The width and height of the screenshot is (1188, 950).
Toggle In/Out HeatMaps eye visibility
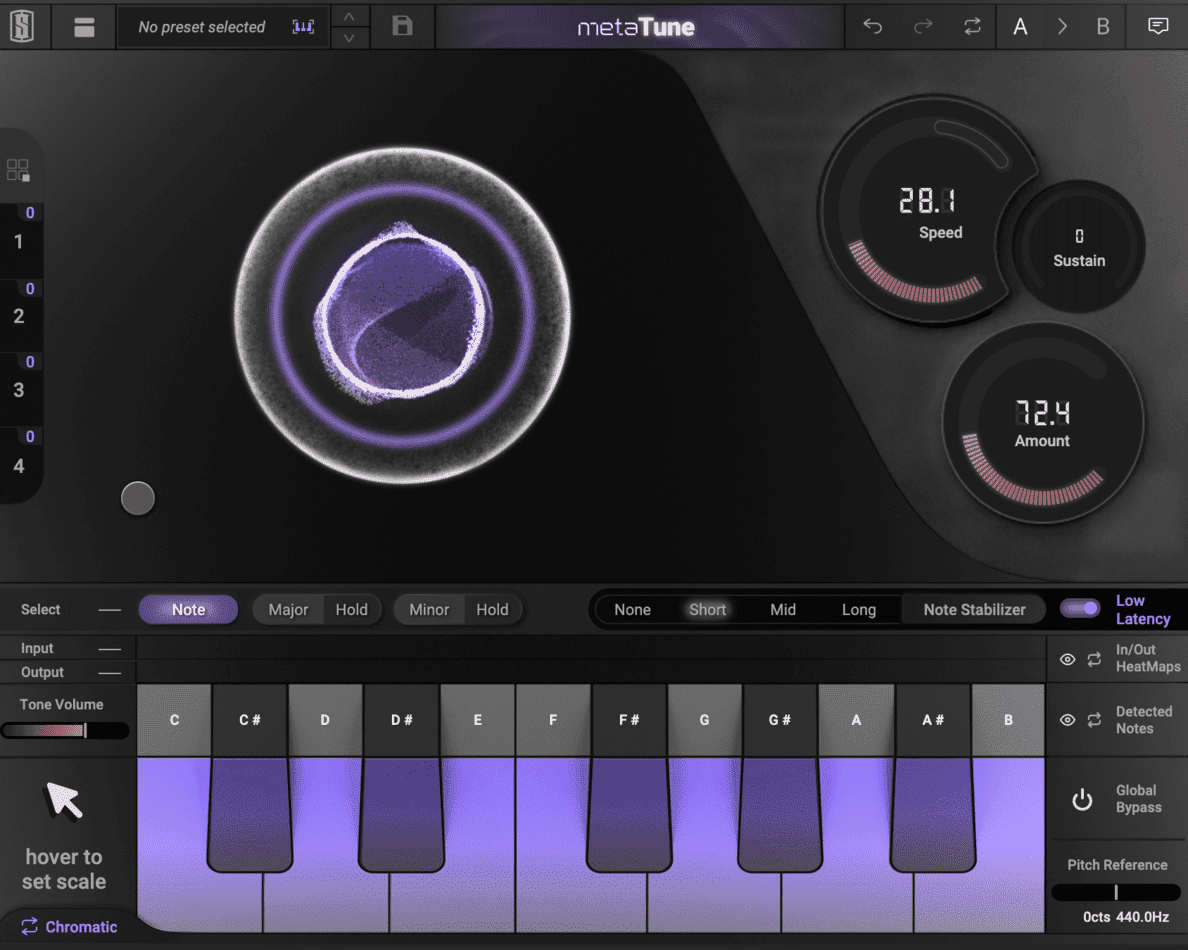point(1068,659)
